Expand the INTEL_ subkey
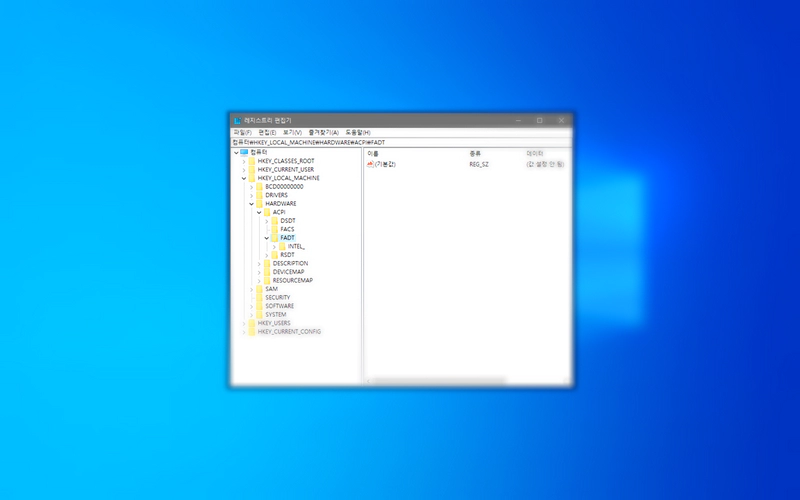The image size is (800, 500). (274, 246)
